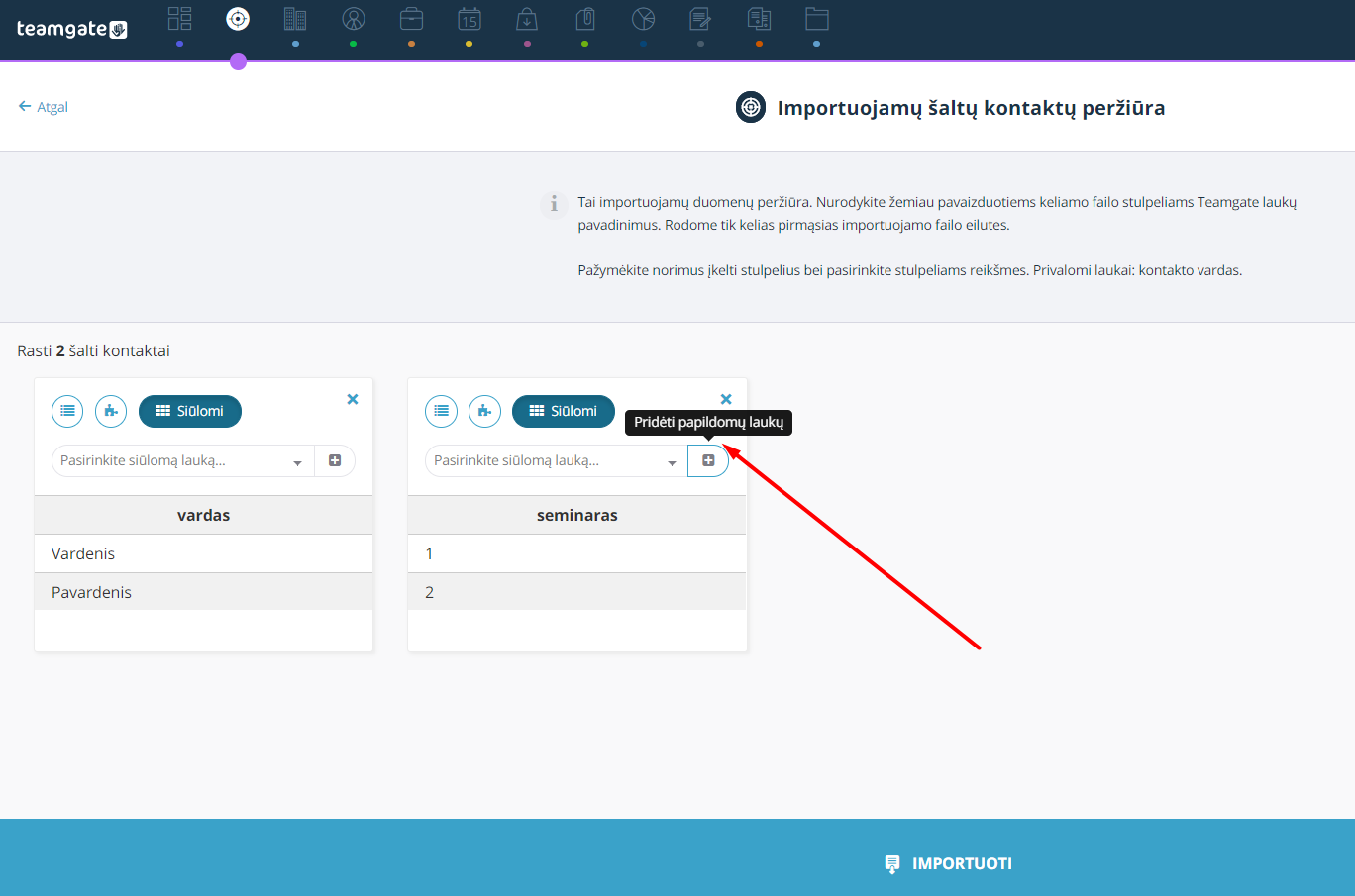Viewport: 1355px width, 896px height.
Task: Select the cell with value 2
Action: pyautogui.click(x=577, y=592)
